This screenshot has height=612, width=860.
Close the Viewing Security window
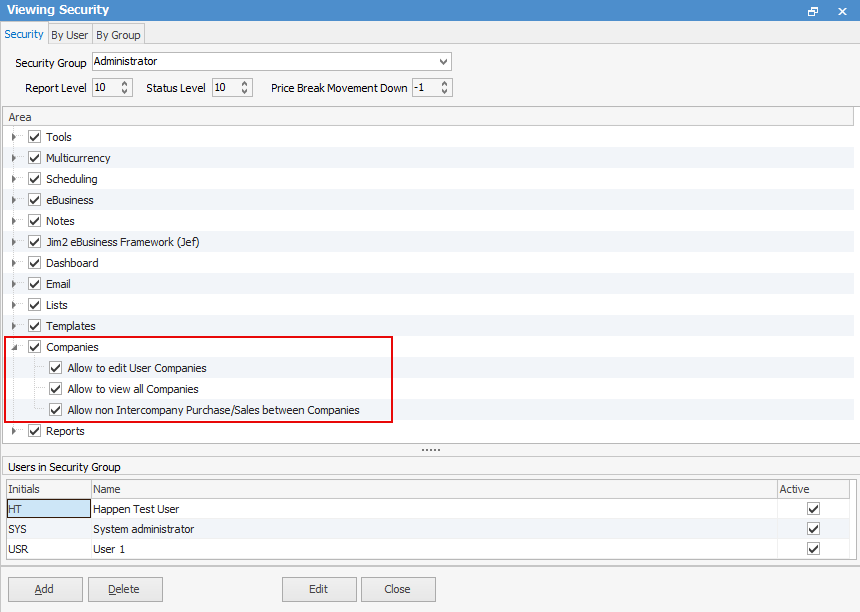842,11
